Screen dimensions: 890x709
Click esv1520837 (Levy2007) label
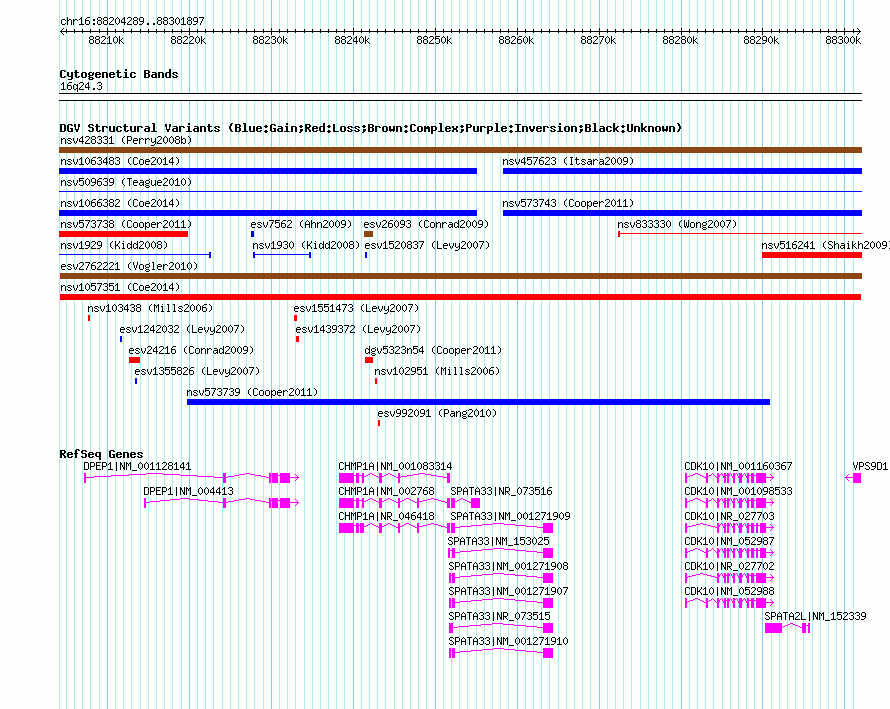pos(427,245)
